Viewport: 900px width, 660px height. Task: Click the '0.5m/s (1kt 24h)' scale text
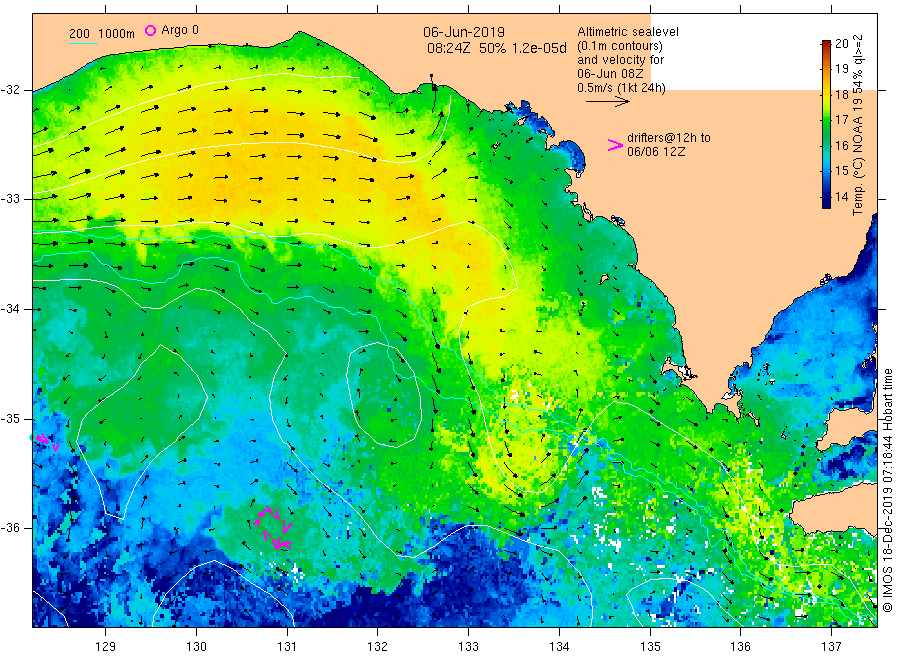[621, 88]
